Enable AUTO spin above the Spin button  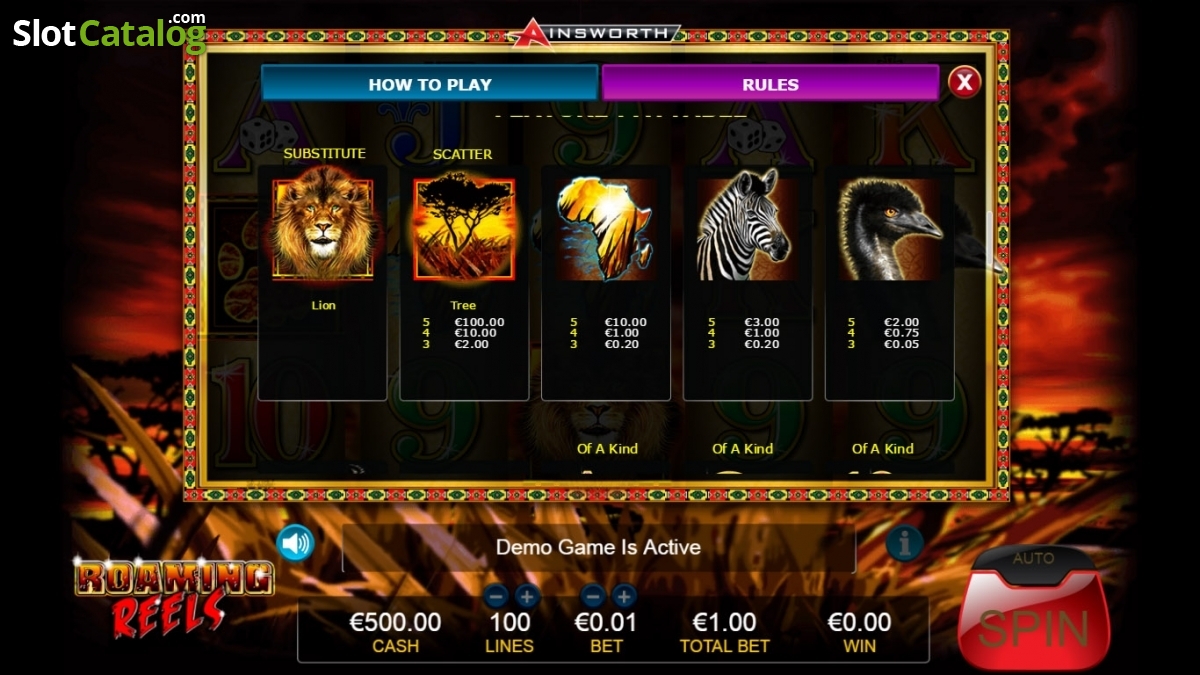[x=1034, y=558]
